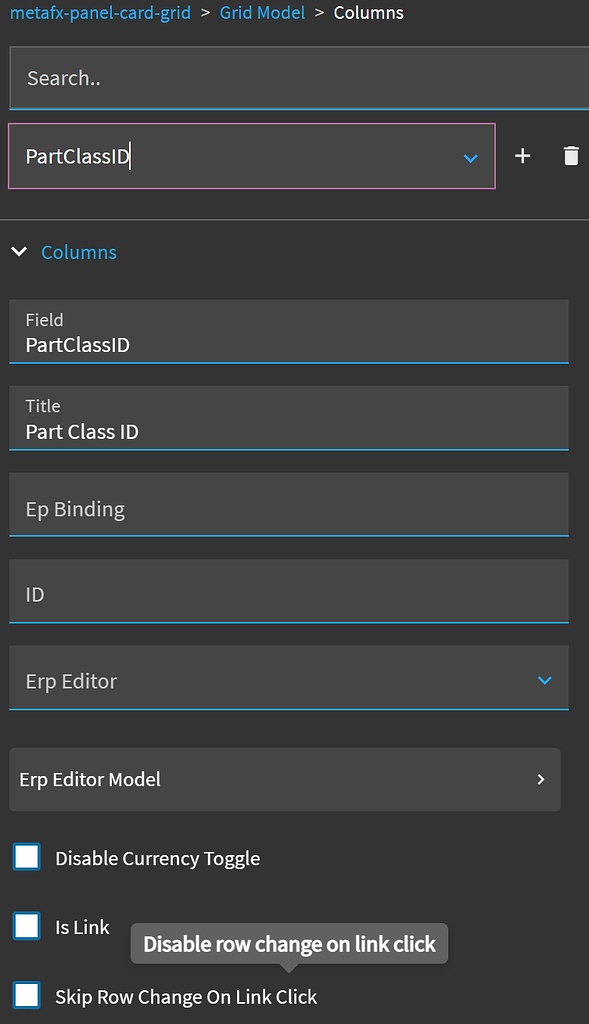The height and width of the screenshot is (1024, 589).
Task: Enable Disable Currency Toggle
Action: (27, 856)
